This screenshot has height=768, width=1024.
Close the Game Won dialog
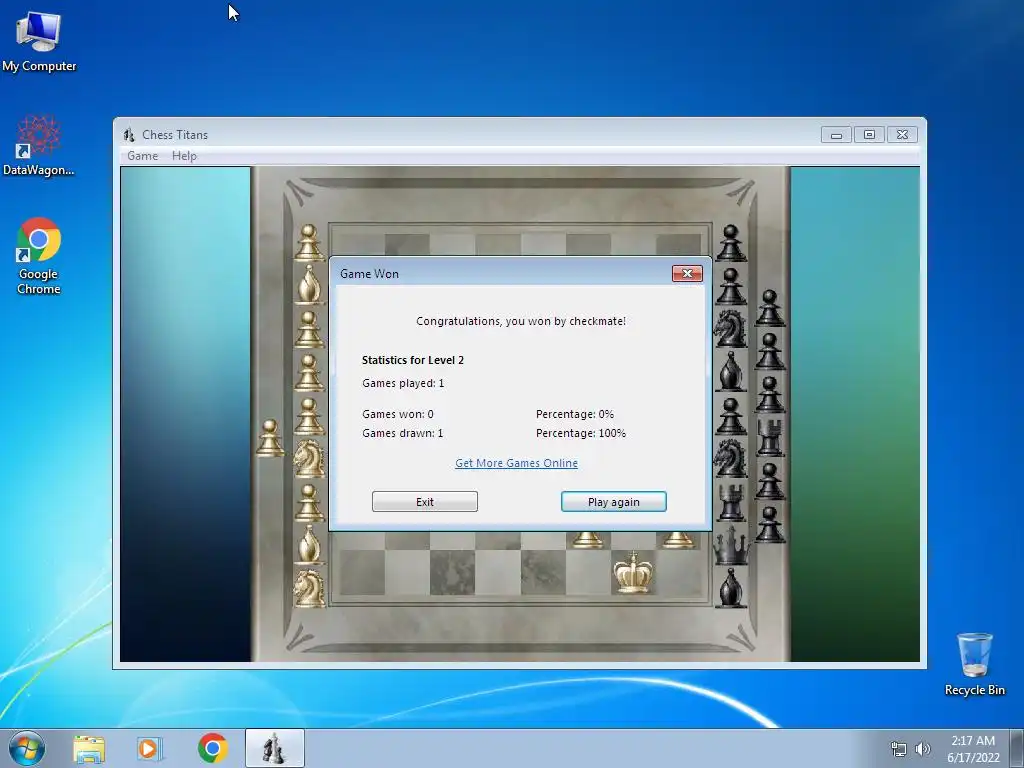point(687,273)
